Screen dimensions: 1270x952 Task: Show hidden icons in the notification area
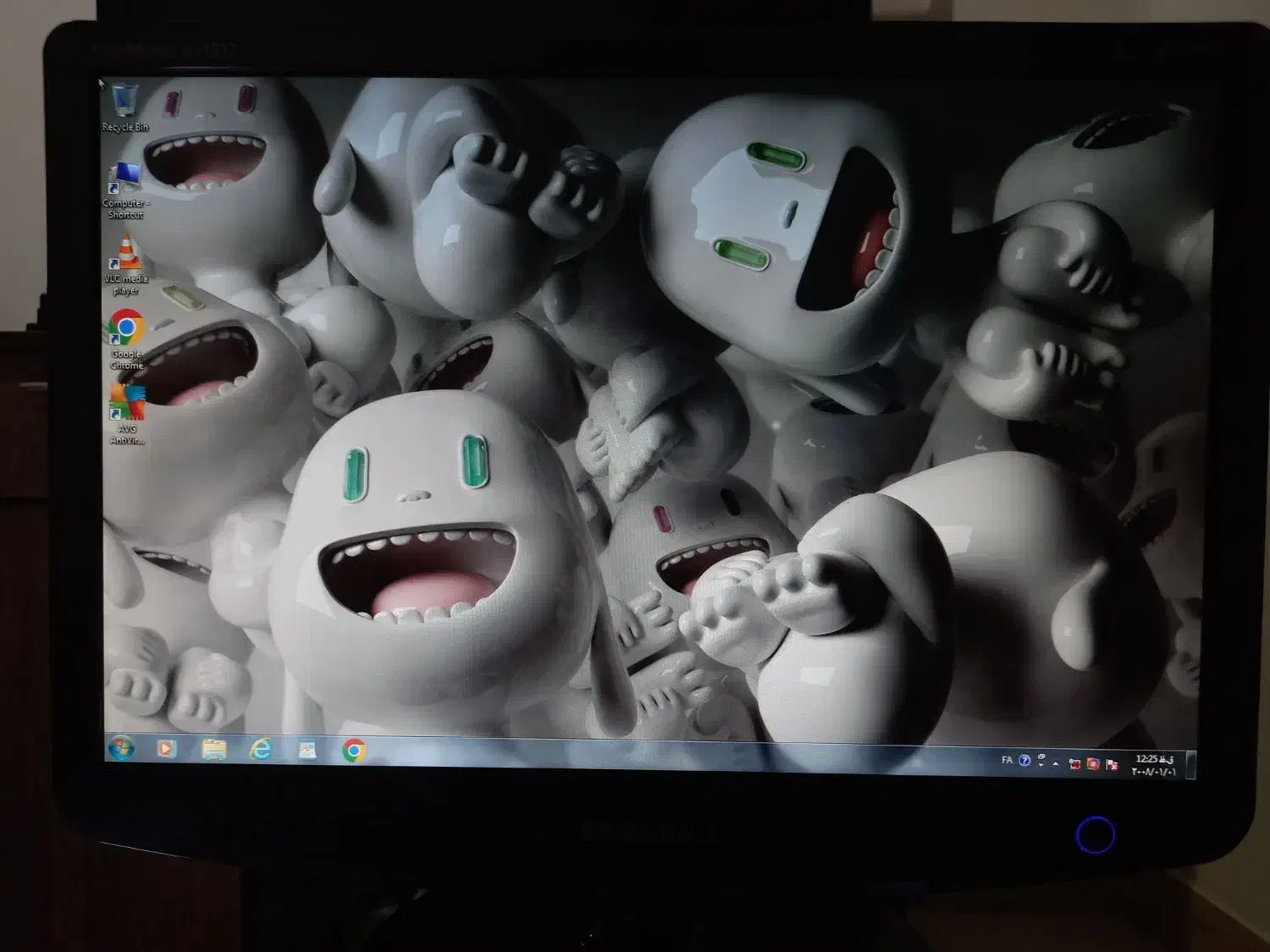[1056, 763]
